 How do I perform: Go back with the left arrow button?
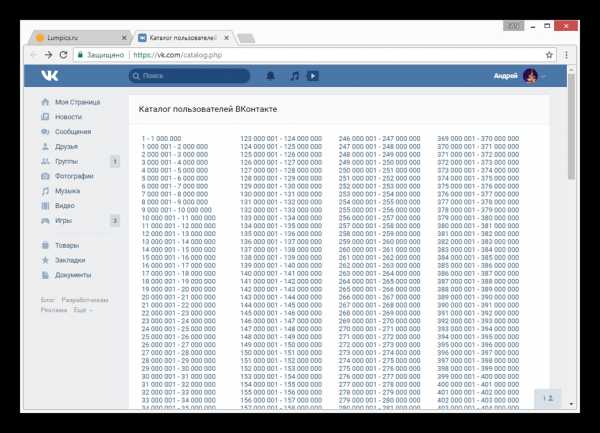pyautogui.click(x=34, y=55)
